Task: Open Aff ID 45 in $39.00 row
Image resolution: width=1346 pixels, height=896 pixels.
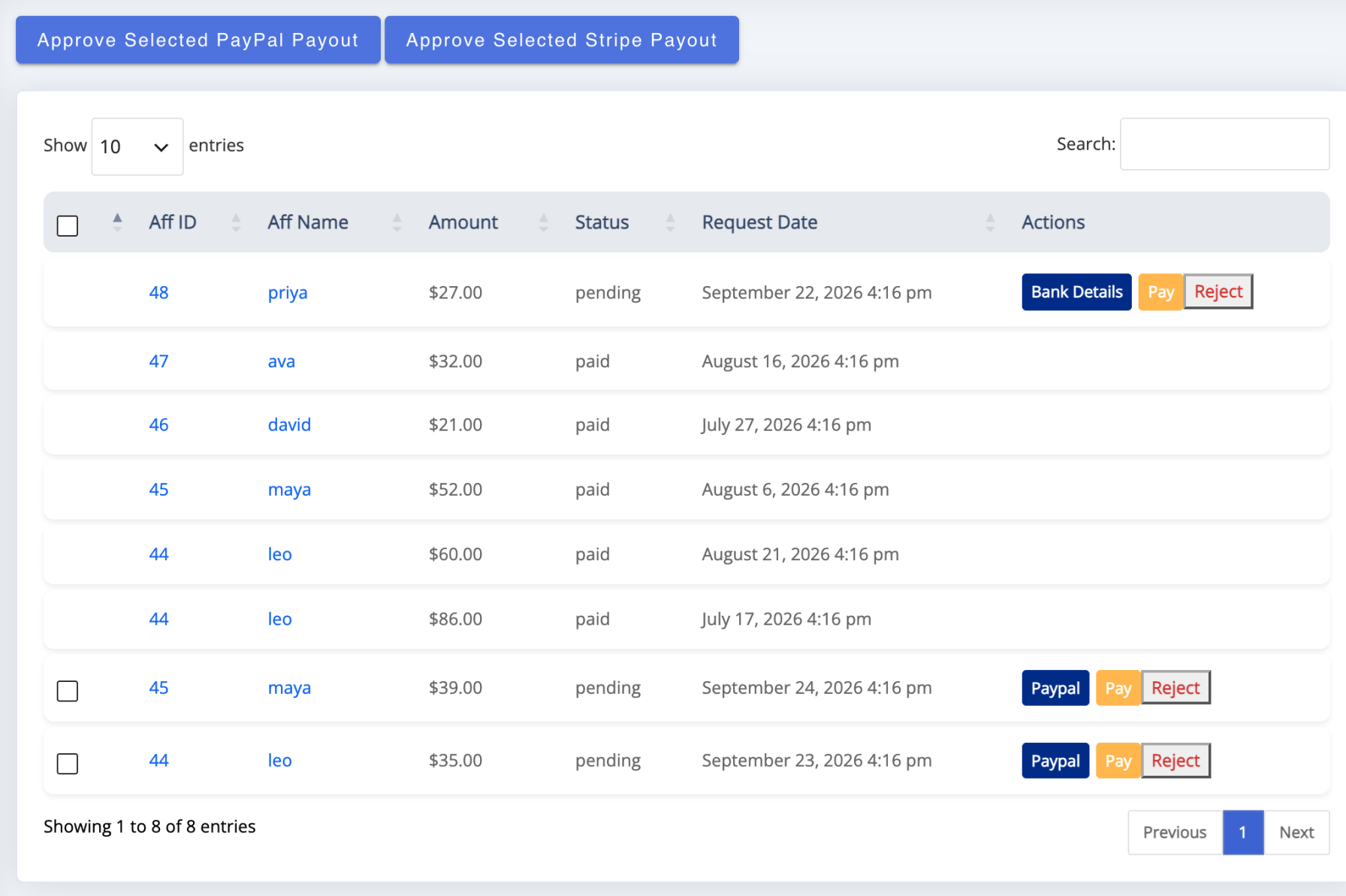Action: (x=158, y=687)
